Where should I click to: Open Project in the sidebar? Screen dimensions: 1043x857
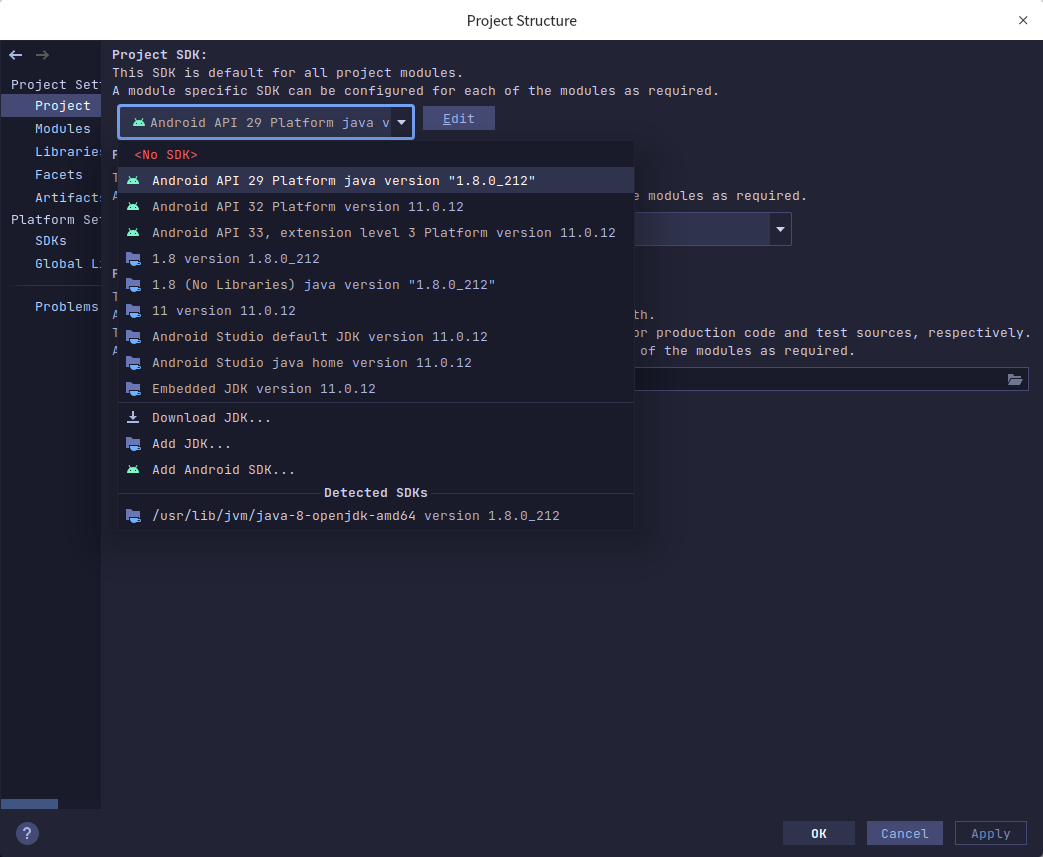coord(51,106)
